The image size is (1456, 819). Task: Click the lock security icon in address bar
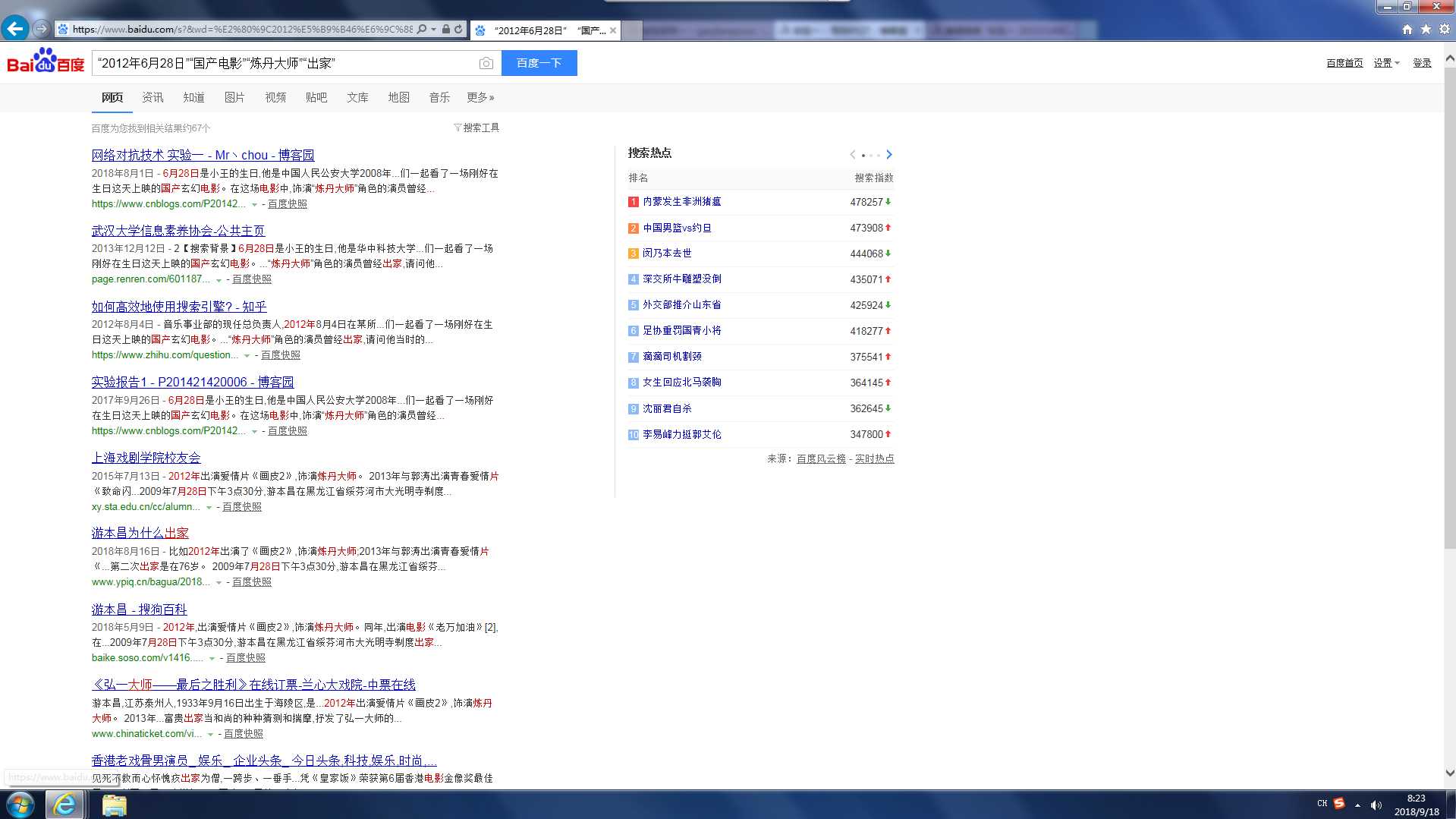(446, 29)
